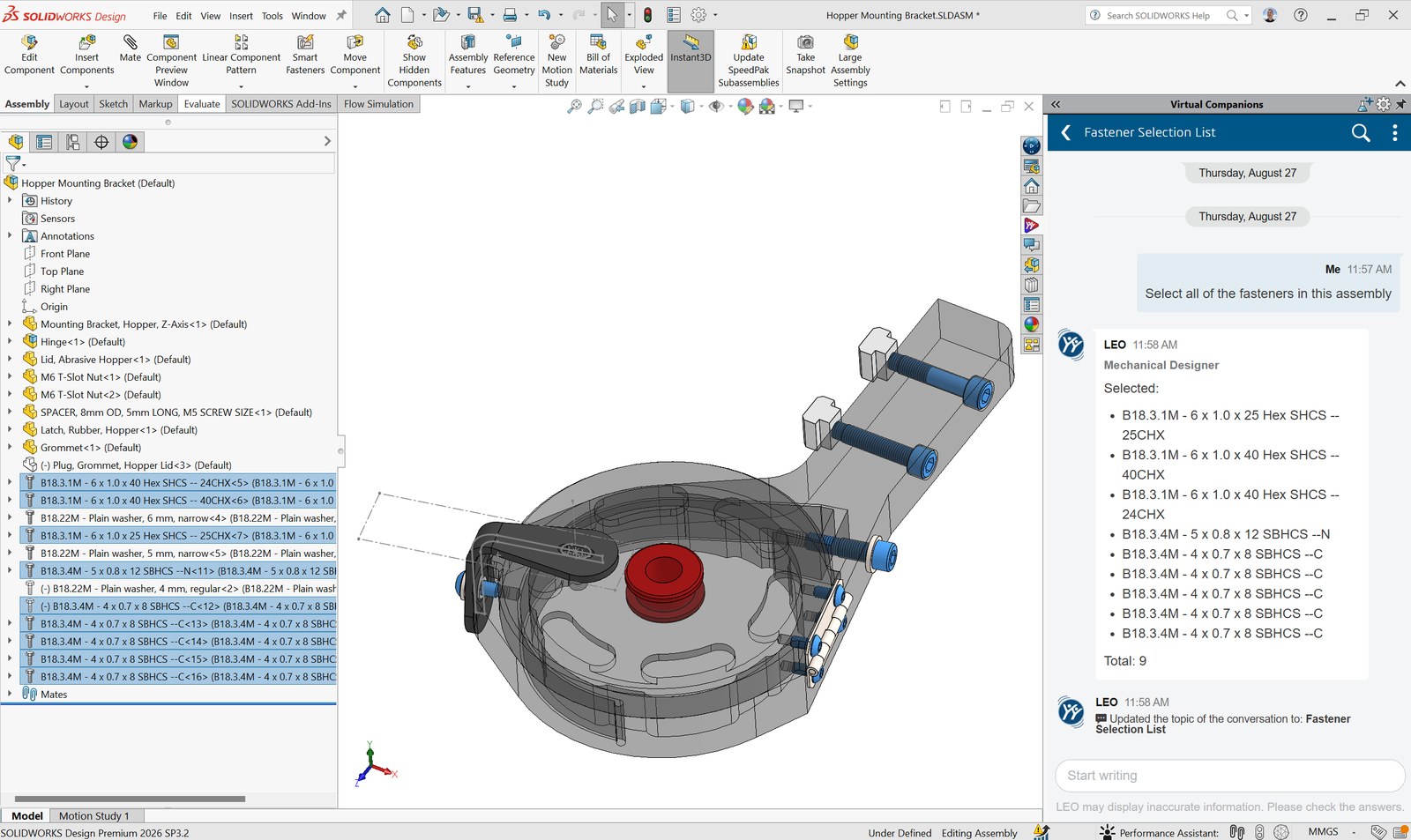
Task: Click search icon in Fastener Selection List
Action: pyautogui.click(x=1361, y=132)
